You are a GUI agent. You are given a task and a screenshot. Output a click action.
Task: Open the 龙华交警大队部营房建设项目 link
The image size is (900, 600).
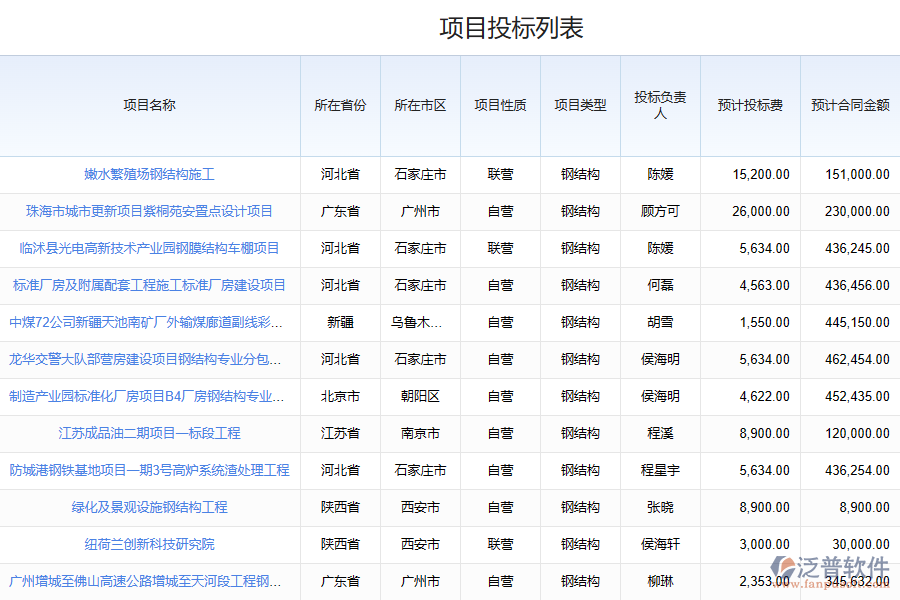(x=146, y=359)
